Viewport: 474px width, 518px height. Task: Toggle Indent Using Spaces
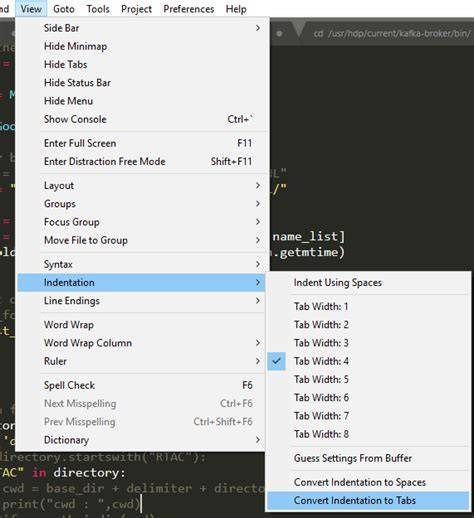pyautogui.click(x=368, y=283)
